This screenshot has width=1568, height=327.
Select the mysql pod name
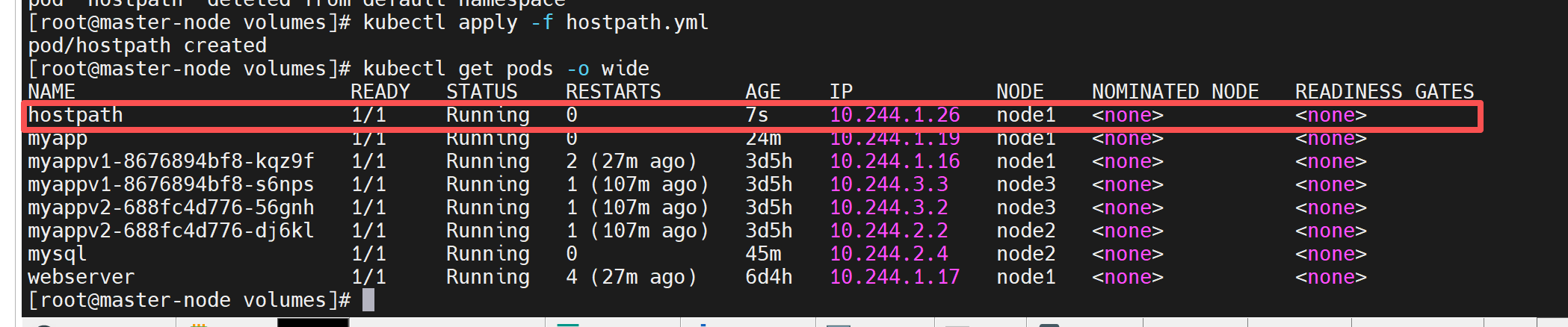point(58,255)
